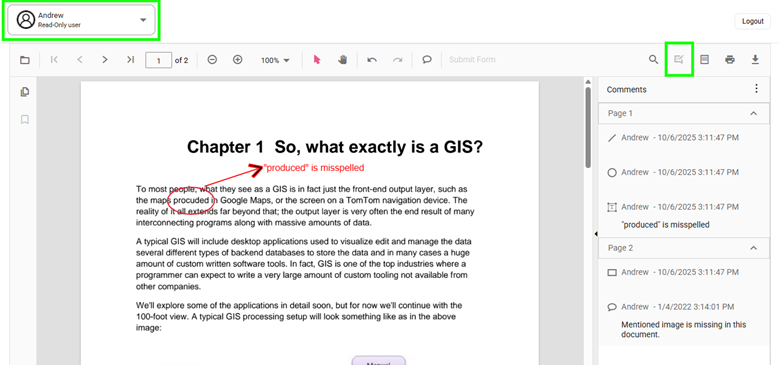Click the user avatar icon
This screenshot has height=365, width=779.
click(26, 20)
